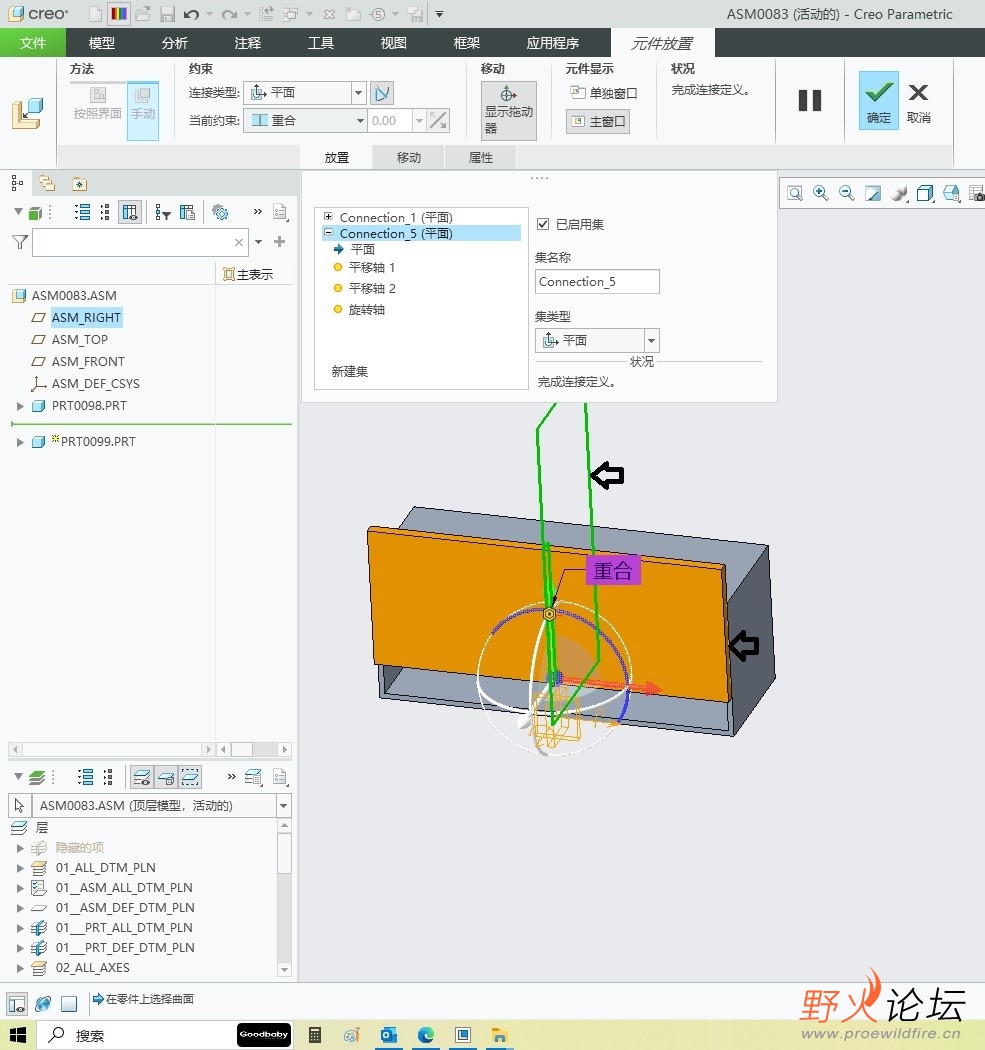Expand the 02_ALL_AXES layer

[20, 968]
